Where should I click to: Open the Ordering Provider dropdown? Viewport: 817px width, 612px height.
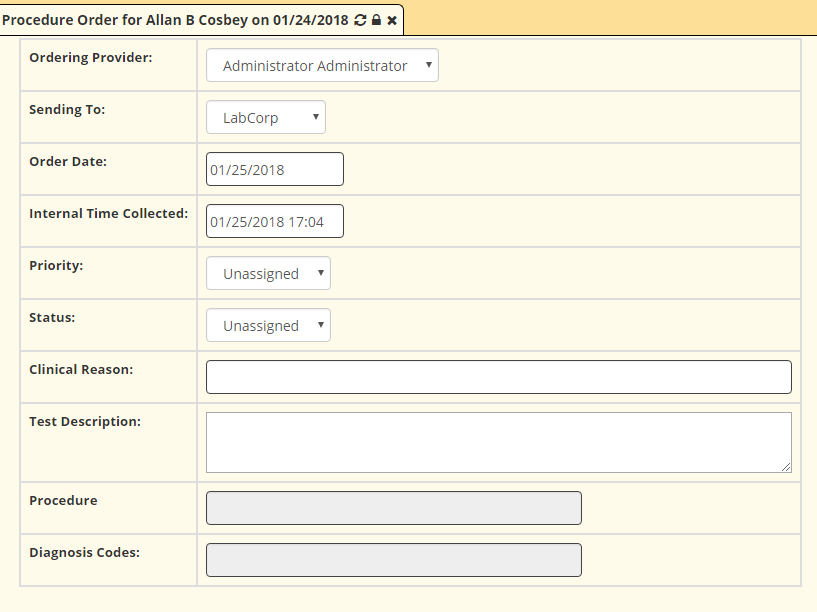[322, 65]
